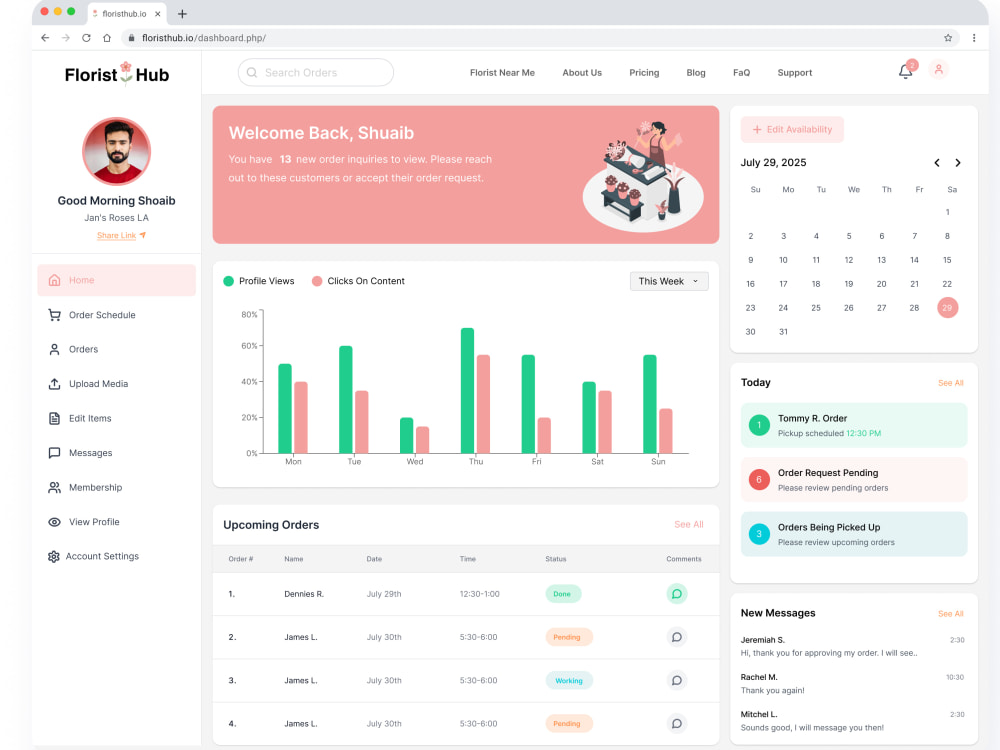This screenshot has width=1000, height=750.
Task: Open Support menu item
Action: (795, 73)
